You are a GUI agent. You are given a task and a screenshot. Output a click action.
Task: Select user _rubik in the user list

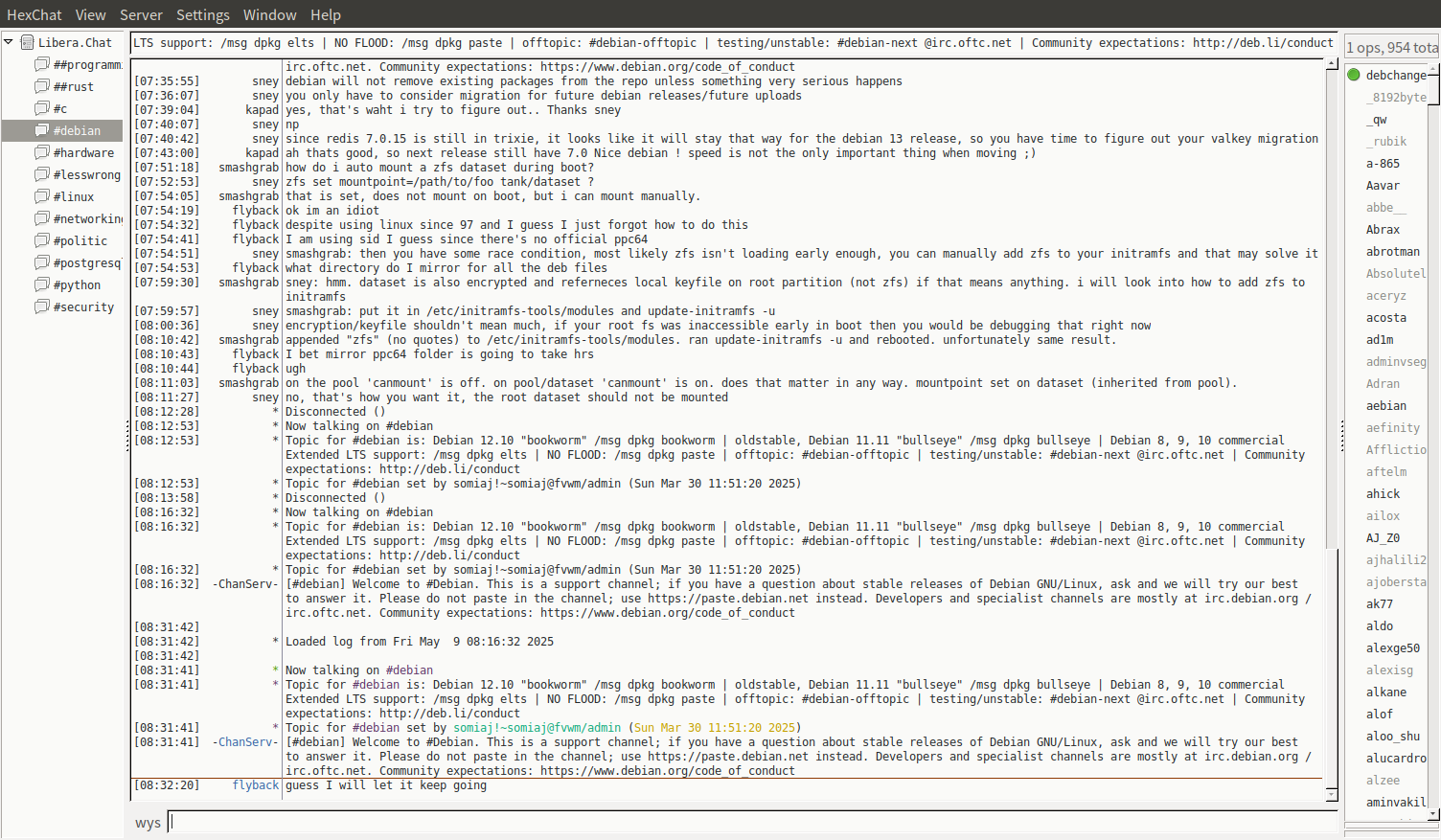point(1386,141)
